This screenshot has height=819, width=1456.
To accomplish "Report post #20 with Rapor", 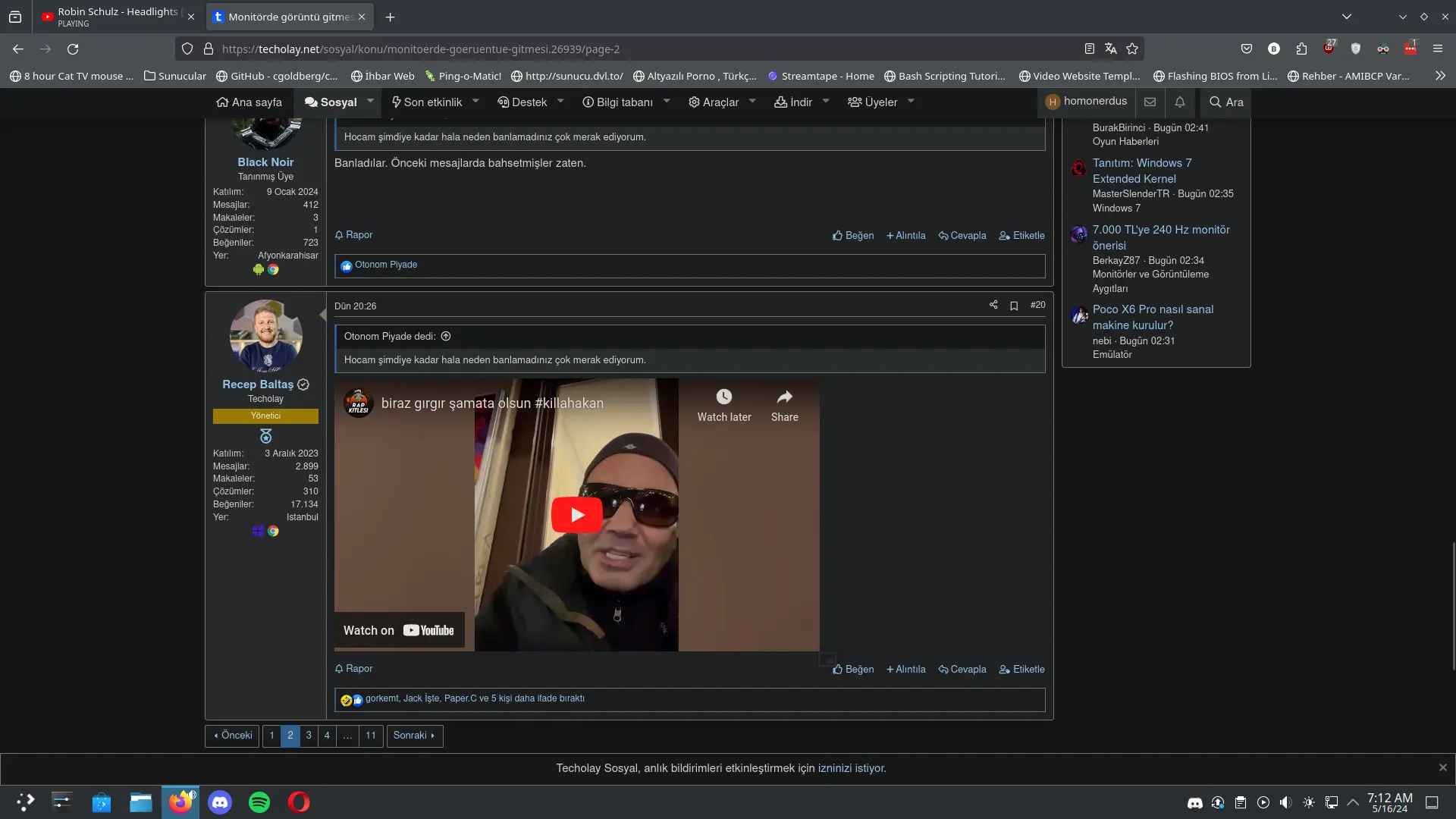I will (353, 668).
